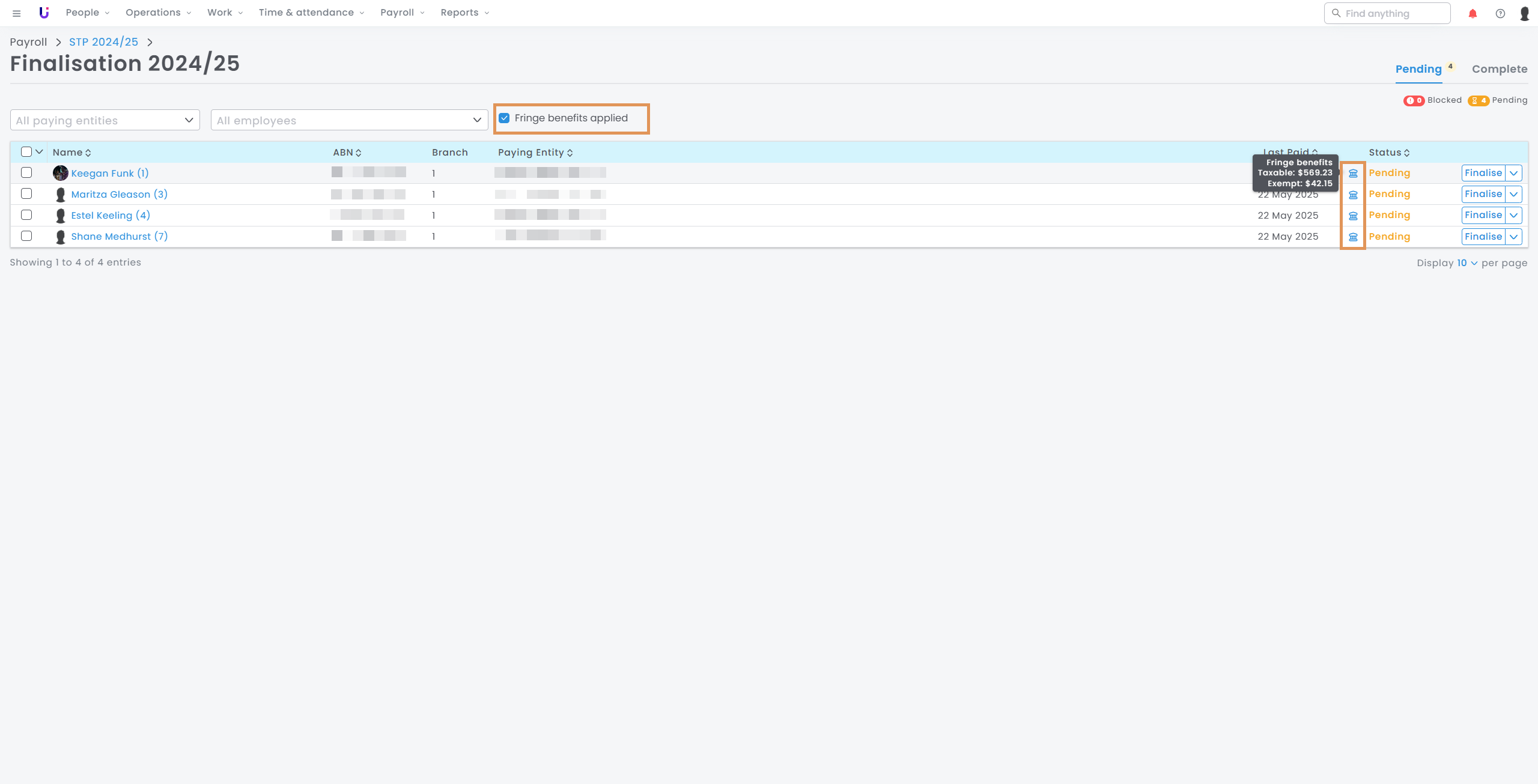Image resolution: width=1538 pixels, height=784 pixels.
Task: Open the hamburger navigation menu
Action: tap(17, 13)
